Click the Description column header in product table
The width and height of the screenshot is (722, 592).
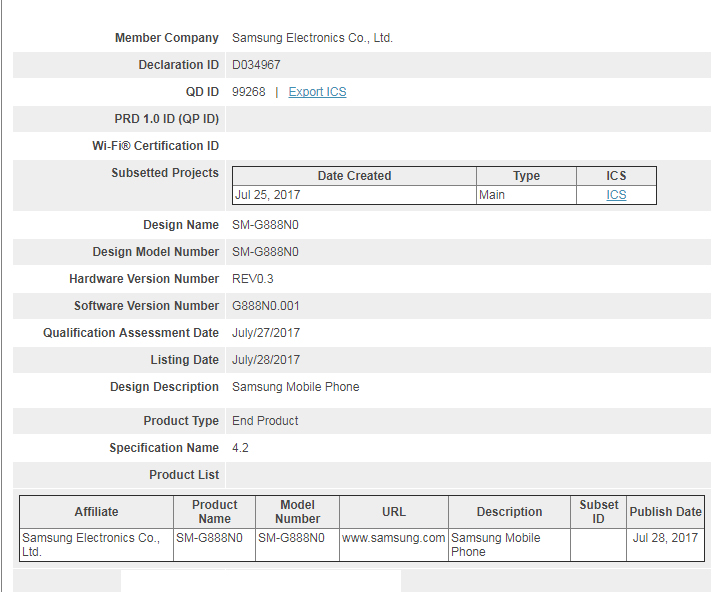pos(509,512)
